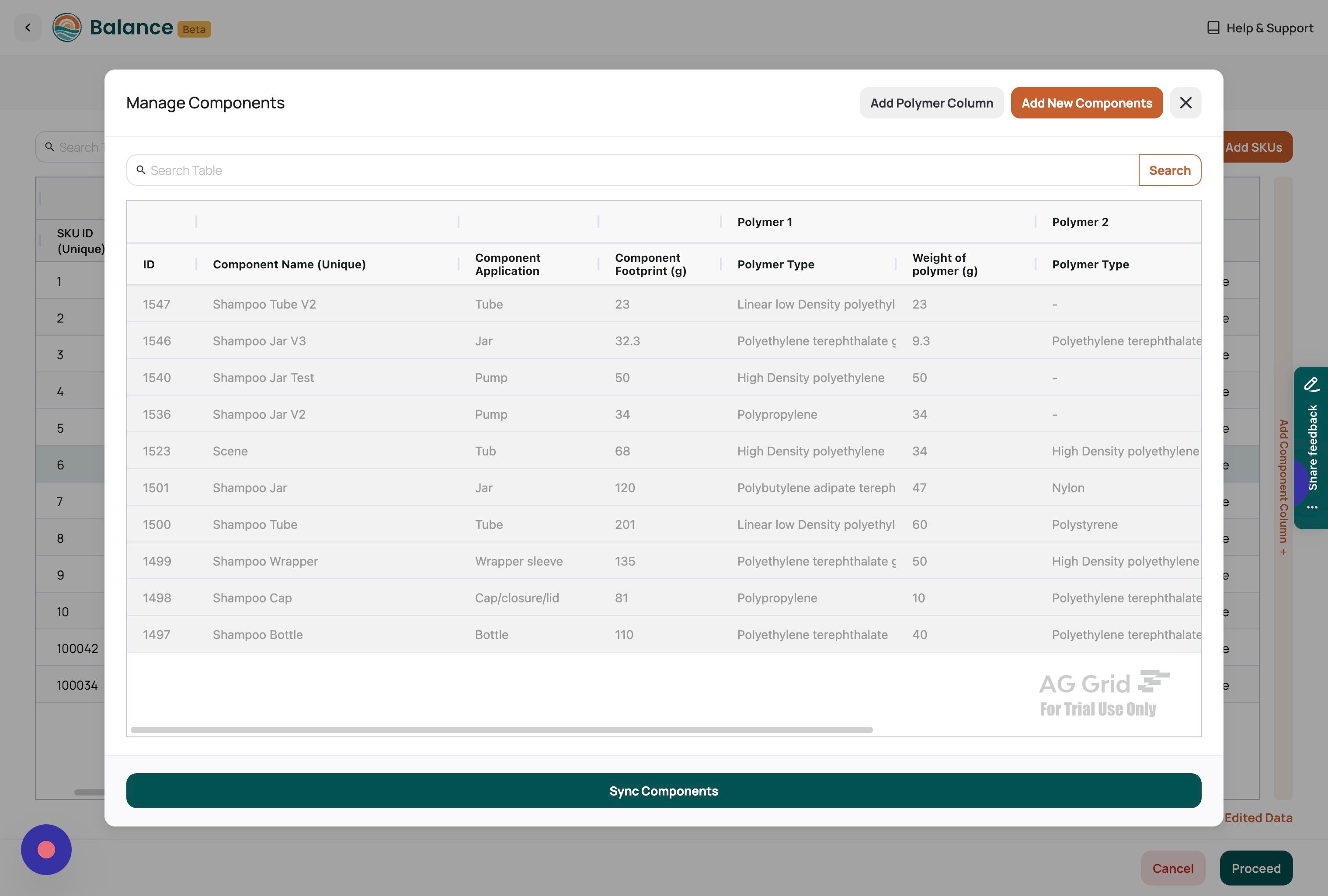Click Polymer 1 group header
1328x896 pixels.
[765, 222]
